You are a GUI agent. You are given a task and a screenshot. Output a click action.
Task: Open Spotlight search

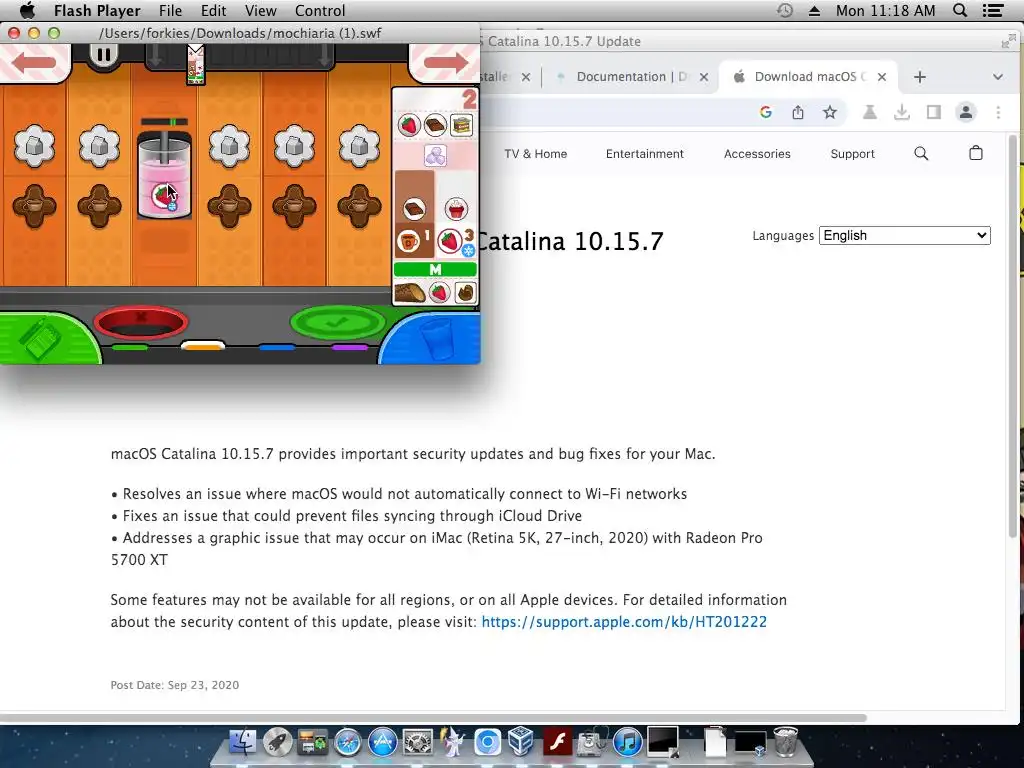coord(960,10)
